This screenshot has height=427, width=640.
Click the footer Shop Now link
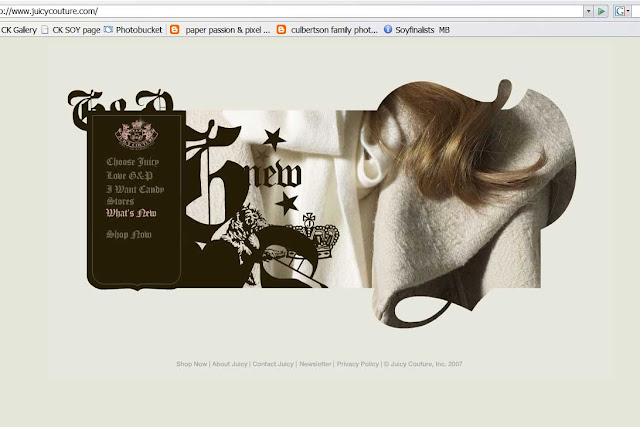(x=191, y=364)
